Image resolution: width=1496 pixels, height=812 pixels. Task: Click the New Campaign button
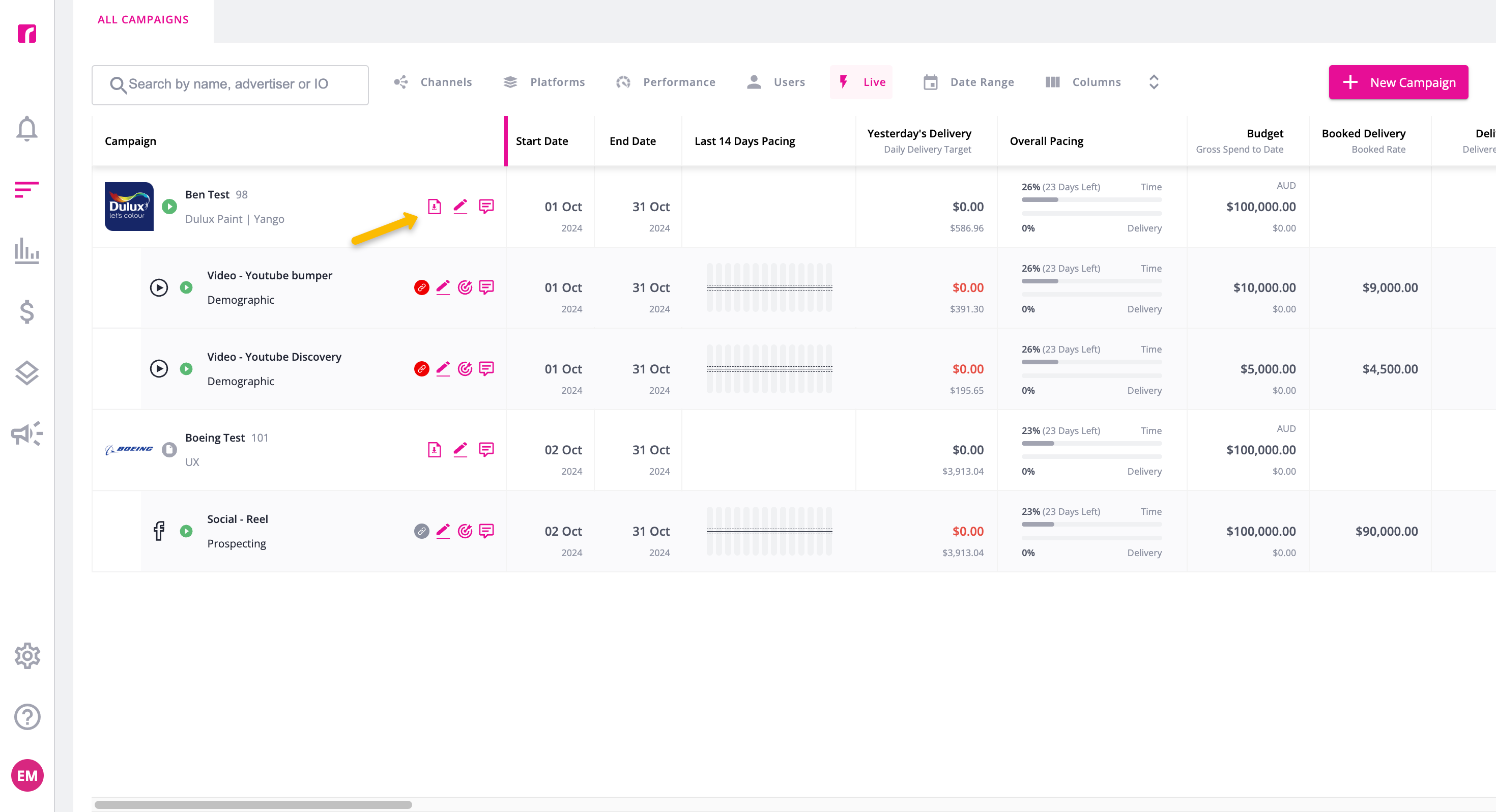point(1398,82)
